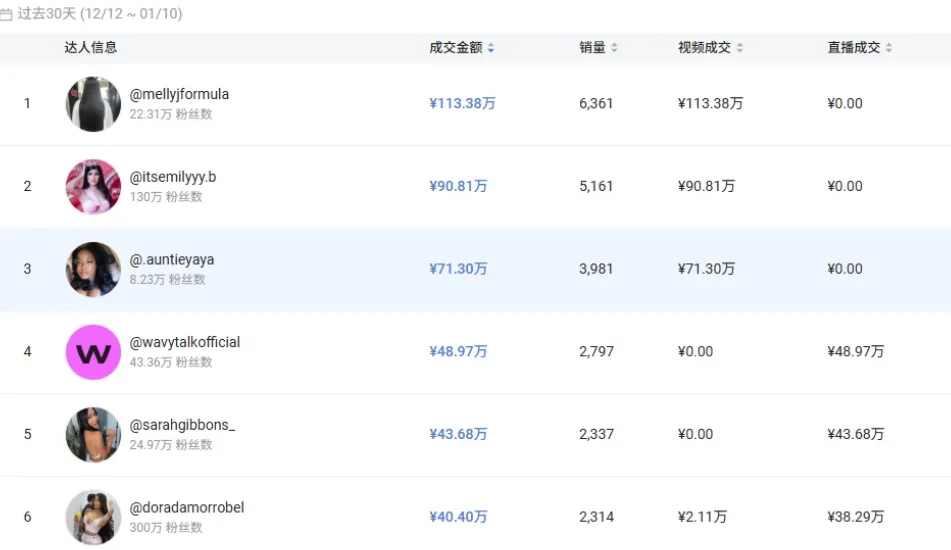Click ¥71.30万 amount for auntieyaya
951x550 pixels.
[458, 269]
